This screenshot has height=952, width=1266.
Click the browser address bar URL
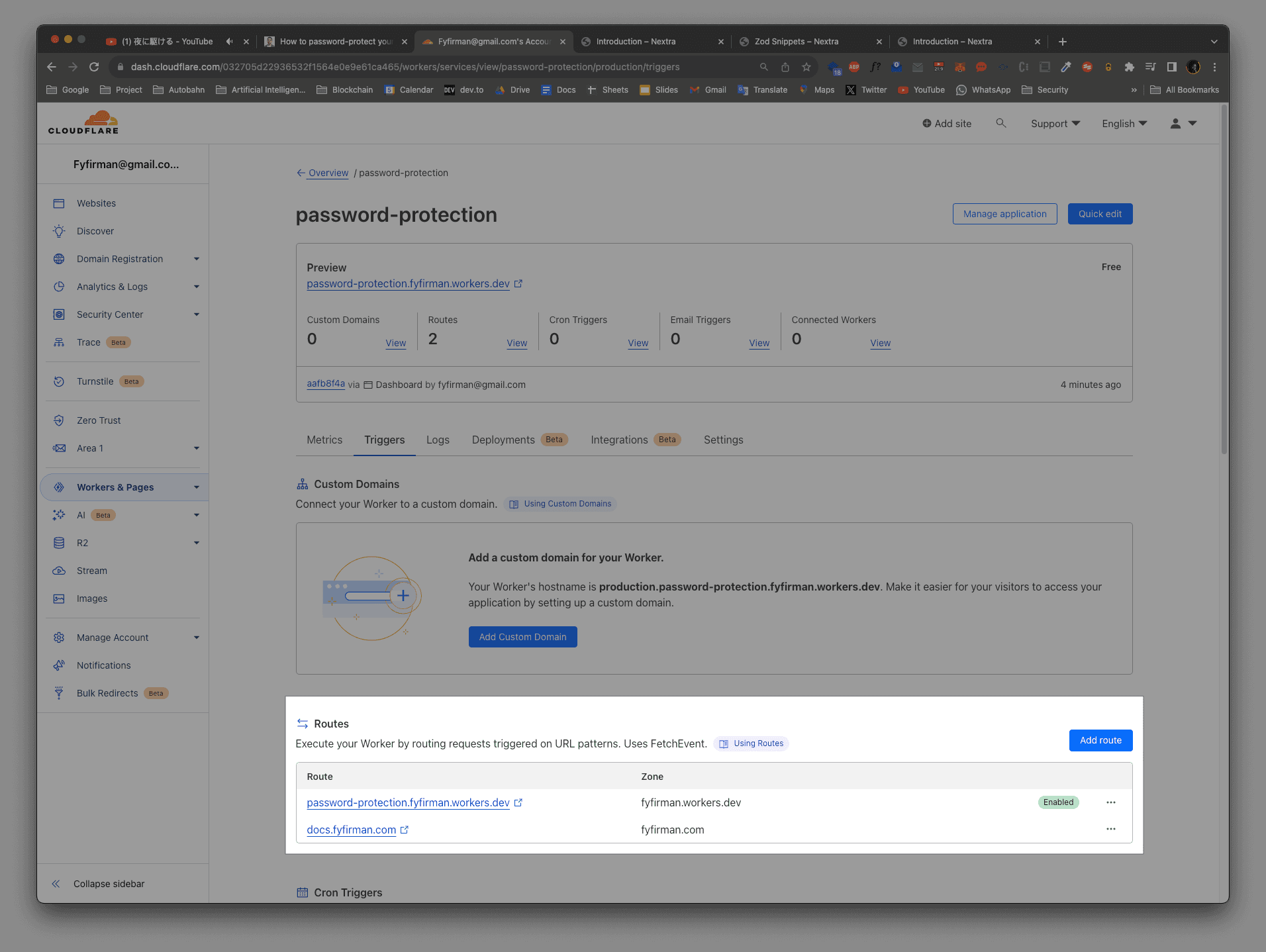point(405,67)
